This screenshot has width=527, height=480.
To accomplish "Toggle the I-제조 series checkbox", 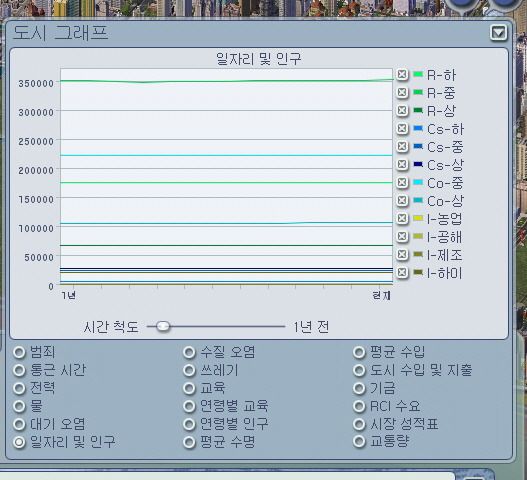I will pos(402,254).
